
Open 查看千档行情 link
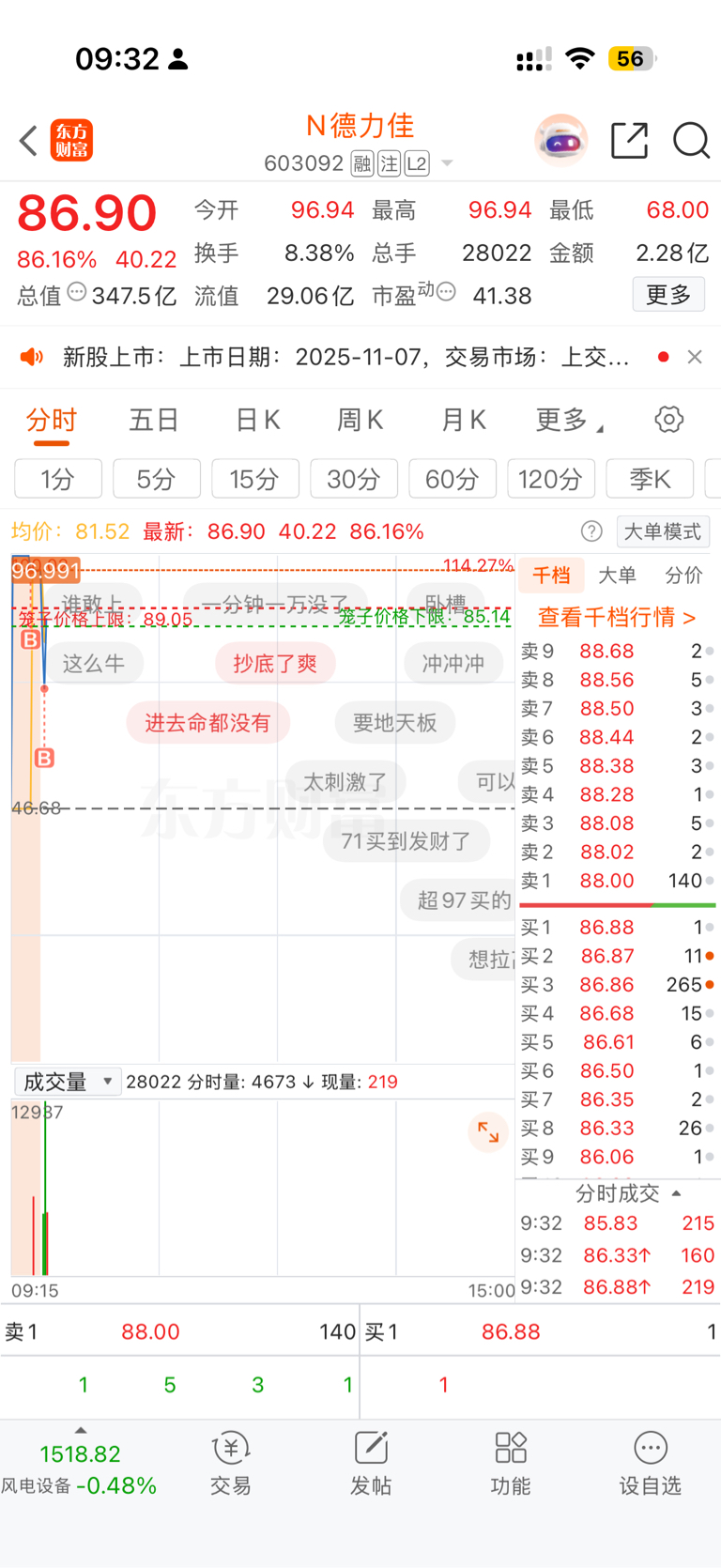coord(617,617)
